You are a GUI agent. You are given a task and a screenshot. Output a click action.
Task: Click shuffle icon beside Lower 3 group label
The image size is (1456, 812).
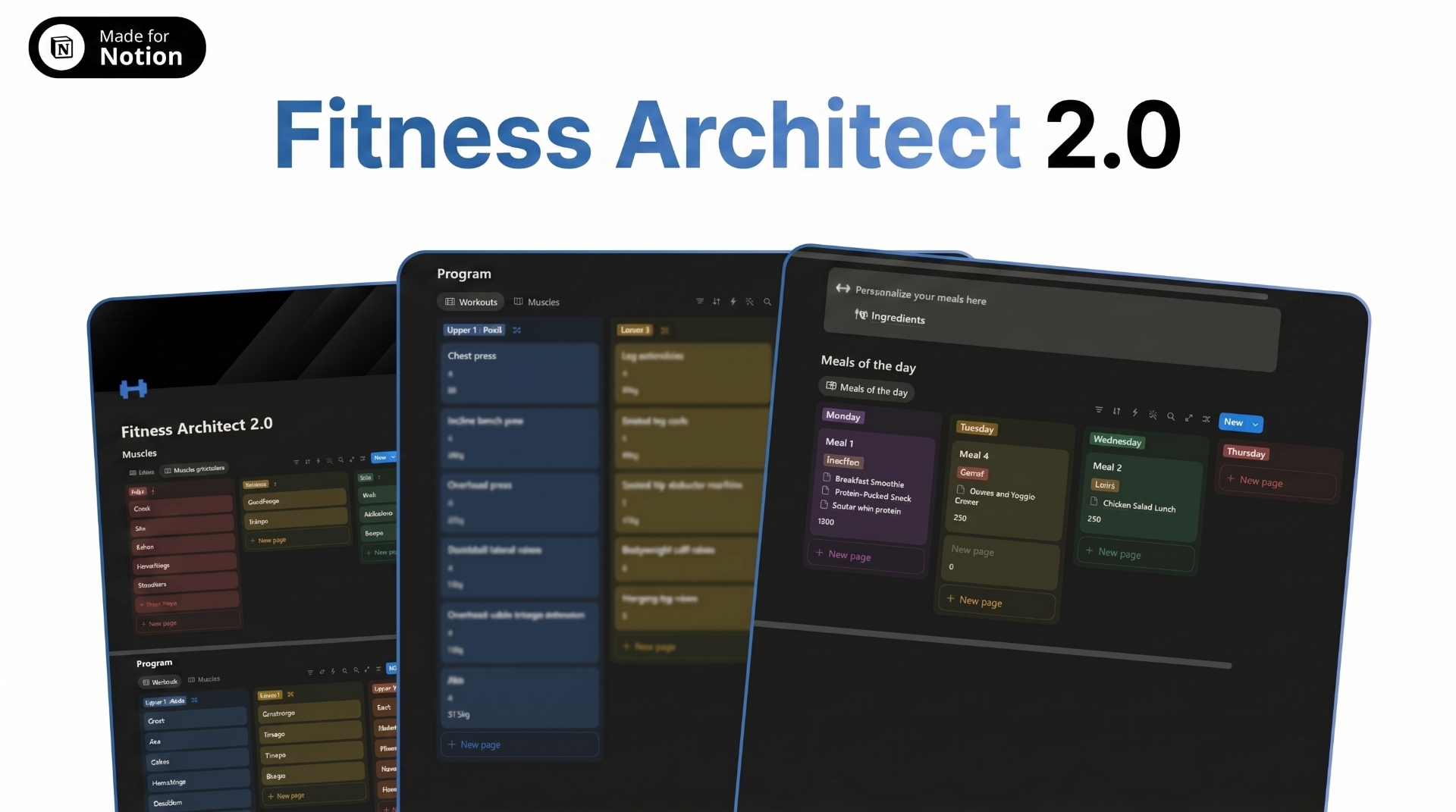coord(664,330)
